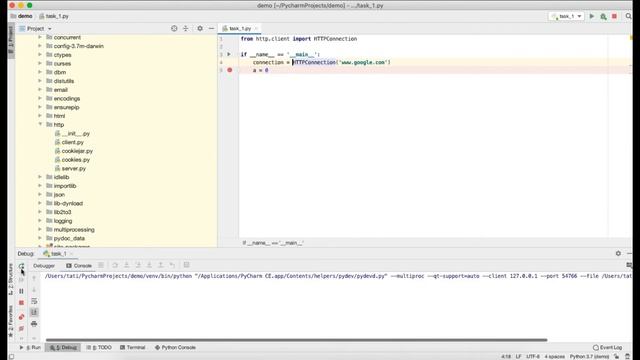Viewport: 640px width, 360px height.
Task: Click the Structure side tool tab
Action: 11,279
